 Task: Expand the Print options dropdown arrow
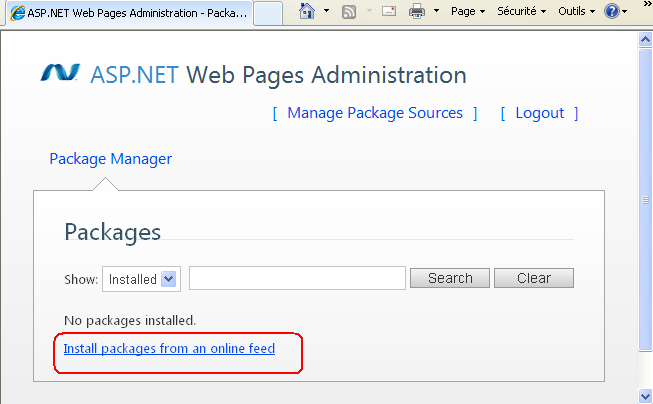pos(436,13)
